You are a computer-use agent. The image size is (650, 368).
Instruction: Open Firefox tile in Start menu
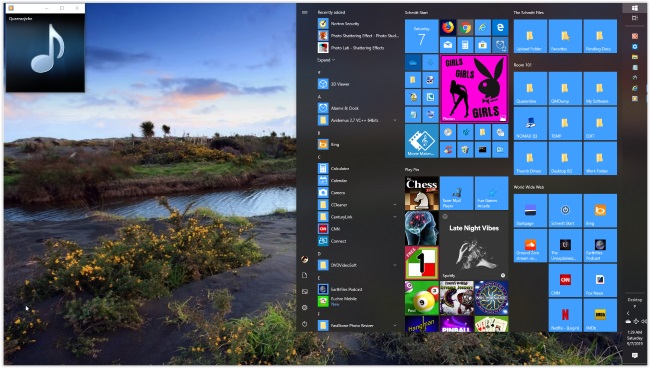point(448,27)
